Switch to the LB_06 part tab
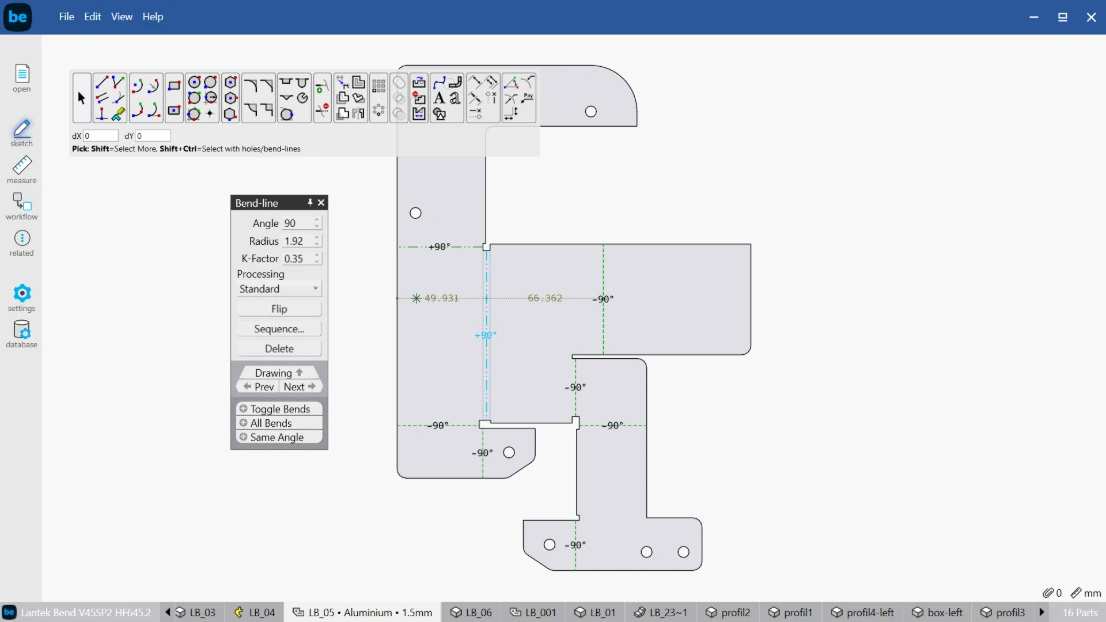 pos(471,612)
